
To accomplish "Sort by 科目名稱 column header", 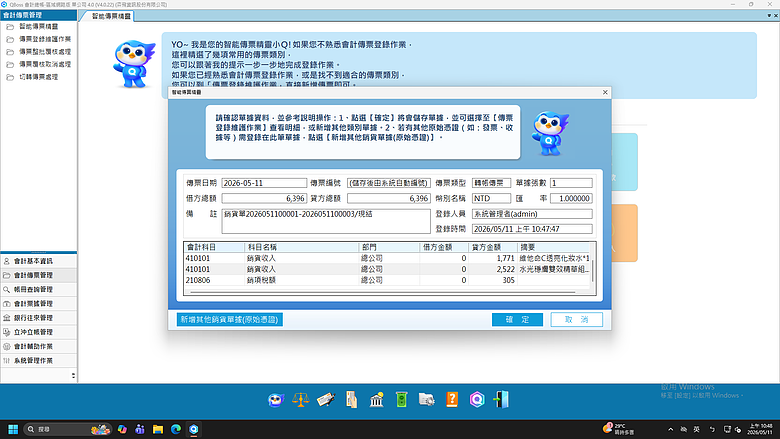I will 302,247.
